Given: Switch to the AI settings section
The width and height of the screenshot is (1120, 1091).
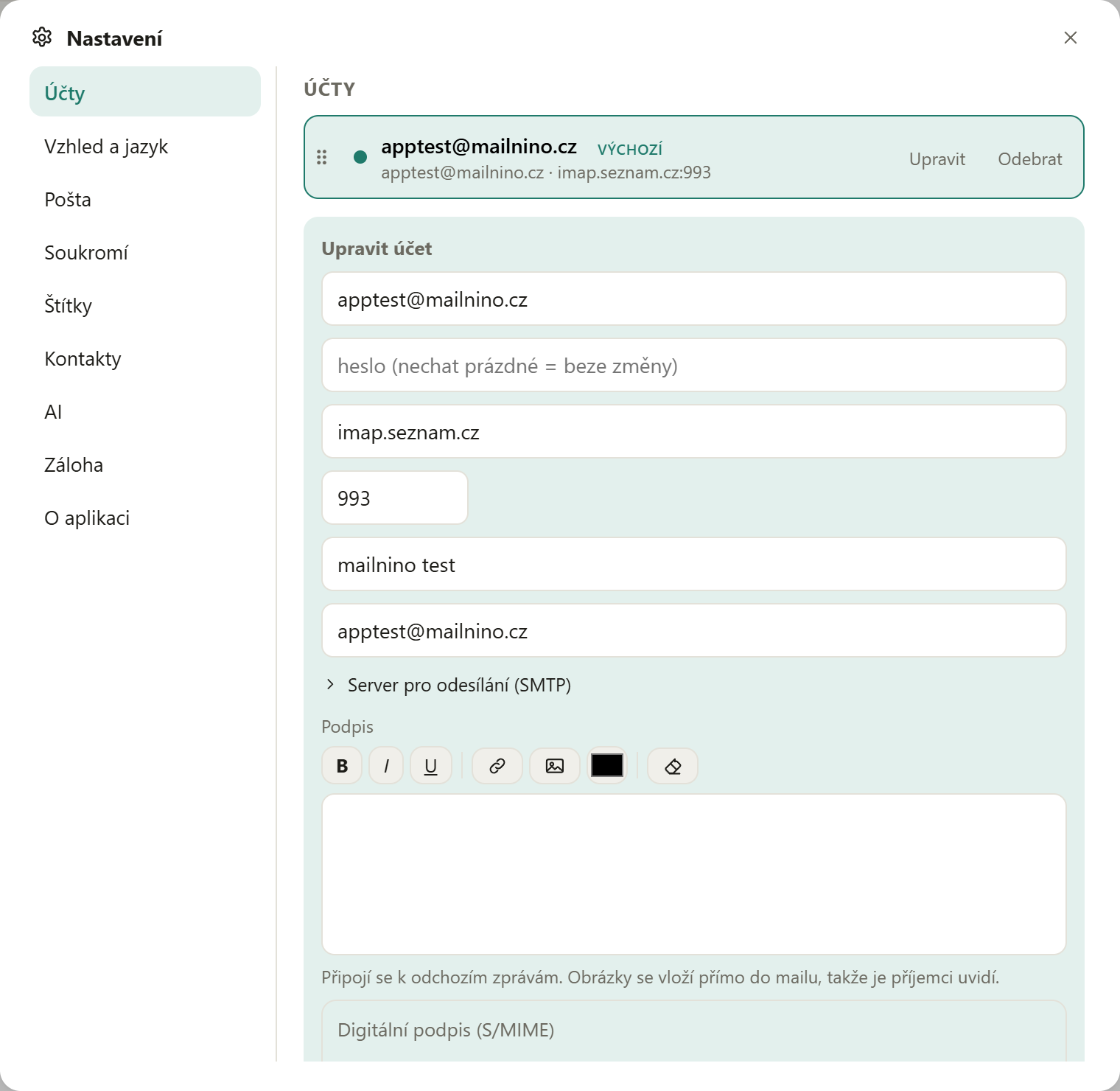Looking at the screenshot, I should pos(145,412).
